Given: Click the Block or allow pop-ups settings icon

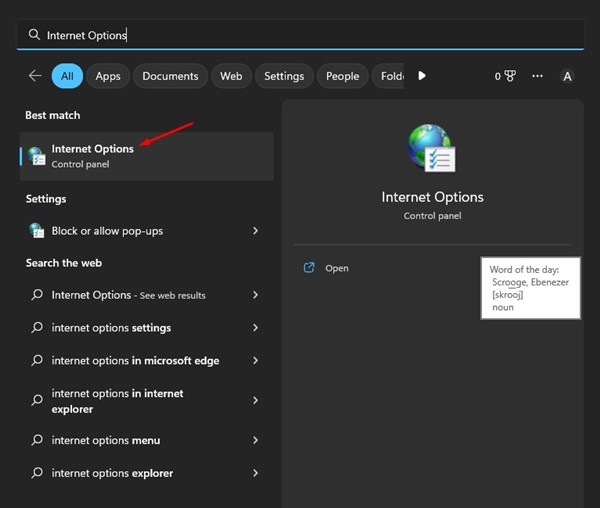Looking at the screenshot, I should point(37,231).
